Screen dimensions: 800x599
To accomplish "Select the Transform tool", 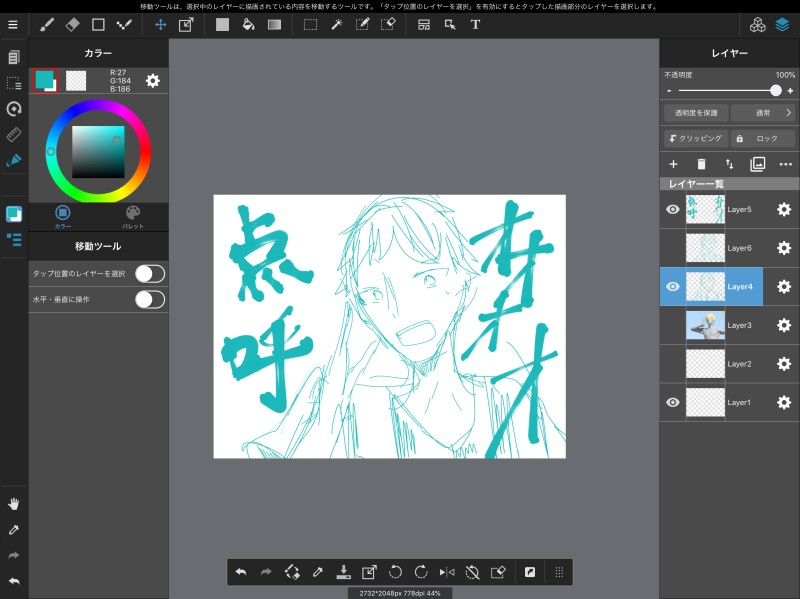I will tap(186, 24).
